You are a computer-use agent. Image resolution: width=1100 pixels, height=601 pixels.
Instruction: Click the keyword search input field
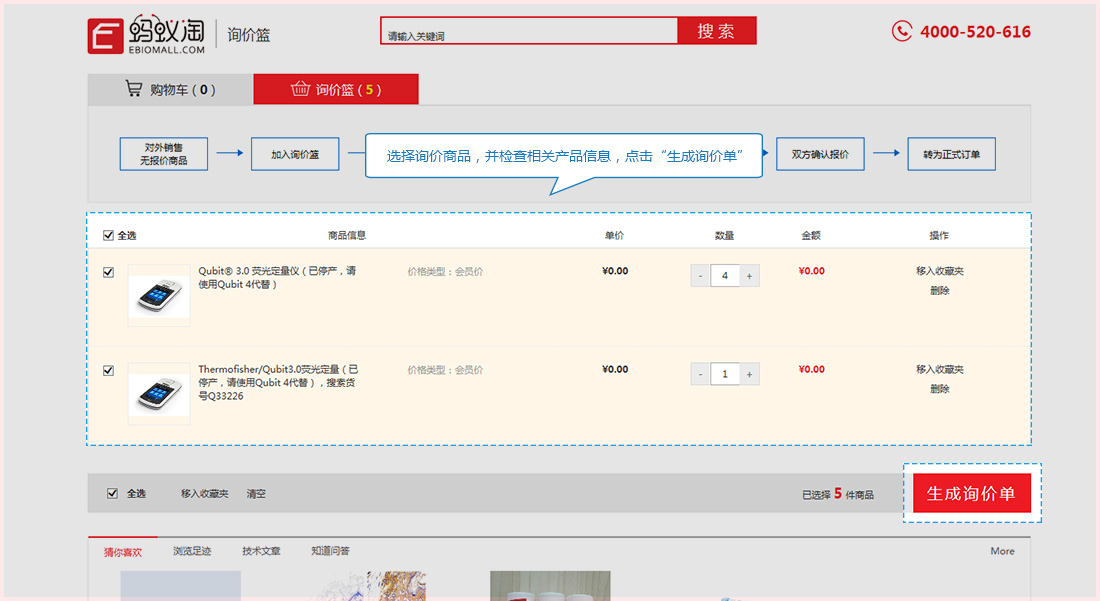click(529, 31)
